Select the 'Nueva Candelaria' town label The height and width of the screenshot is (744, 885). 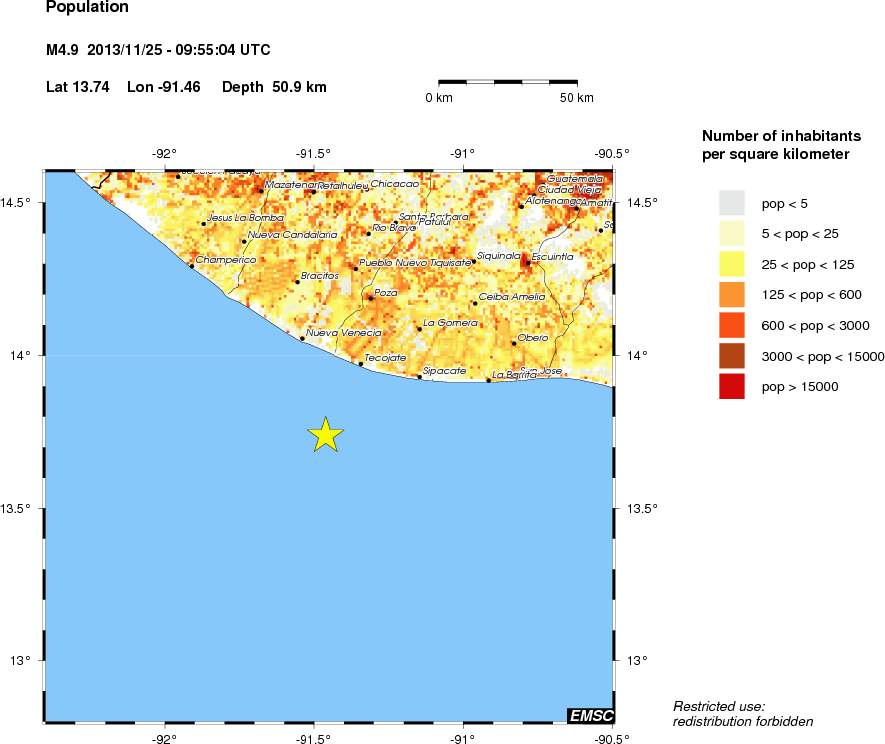(292, 234)
